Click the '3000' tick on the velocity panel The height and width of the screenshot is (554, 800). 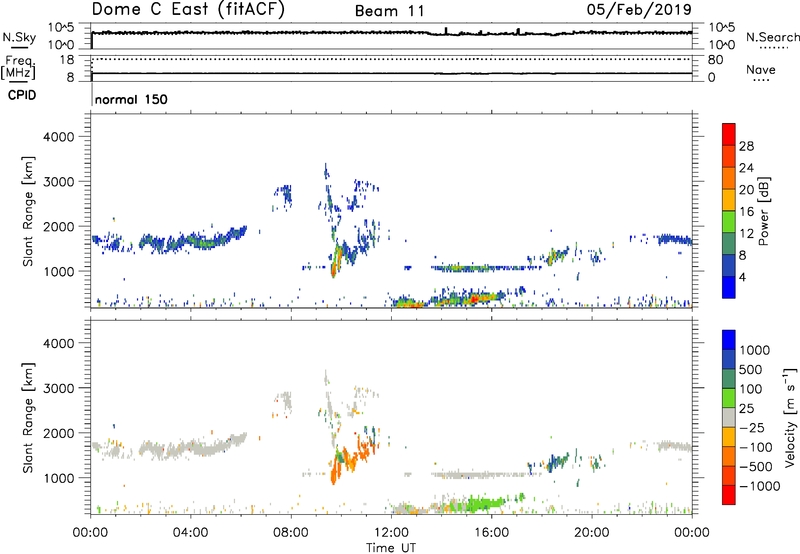coord(58,388)
